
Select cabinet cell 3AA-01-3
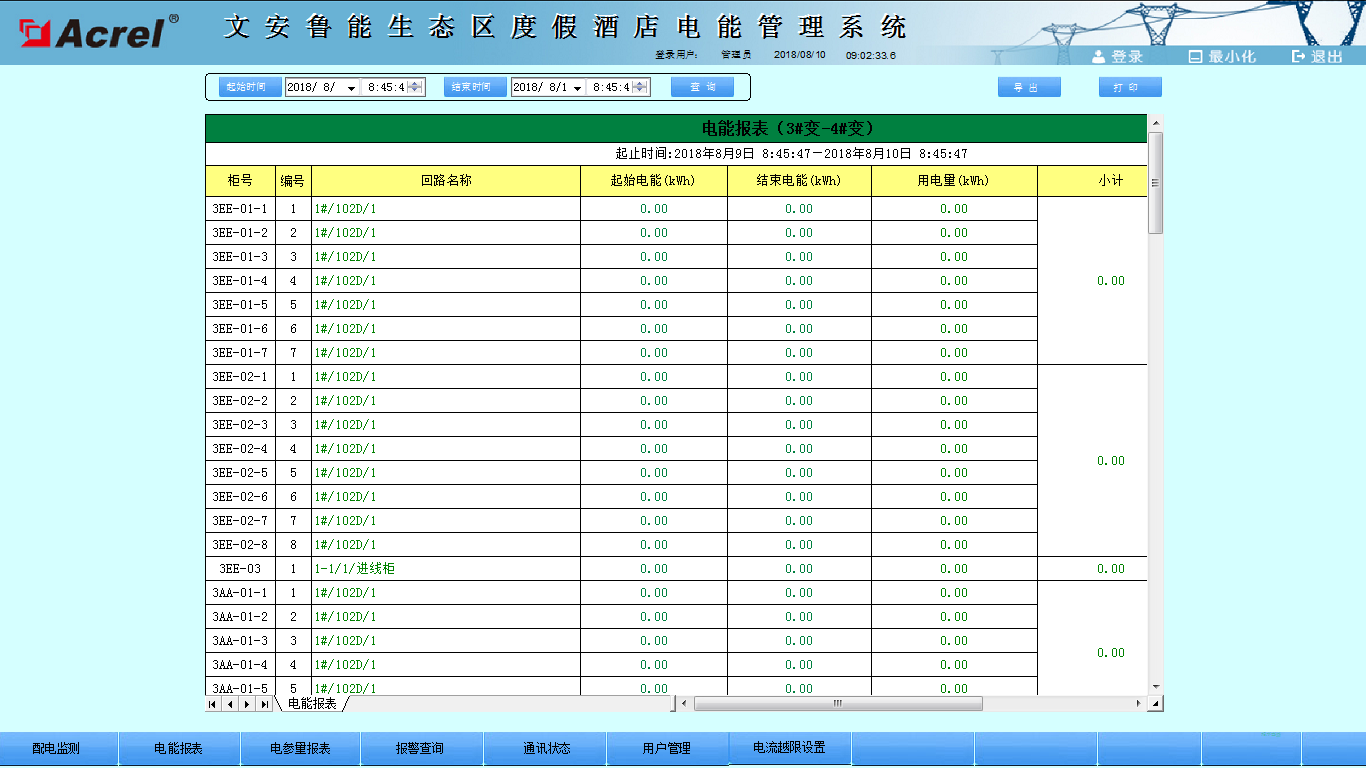point(240,641)
